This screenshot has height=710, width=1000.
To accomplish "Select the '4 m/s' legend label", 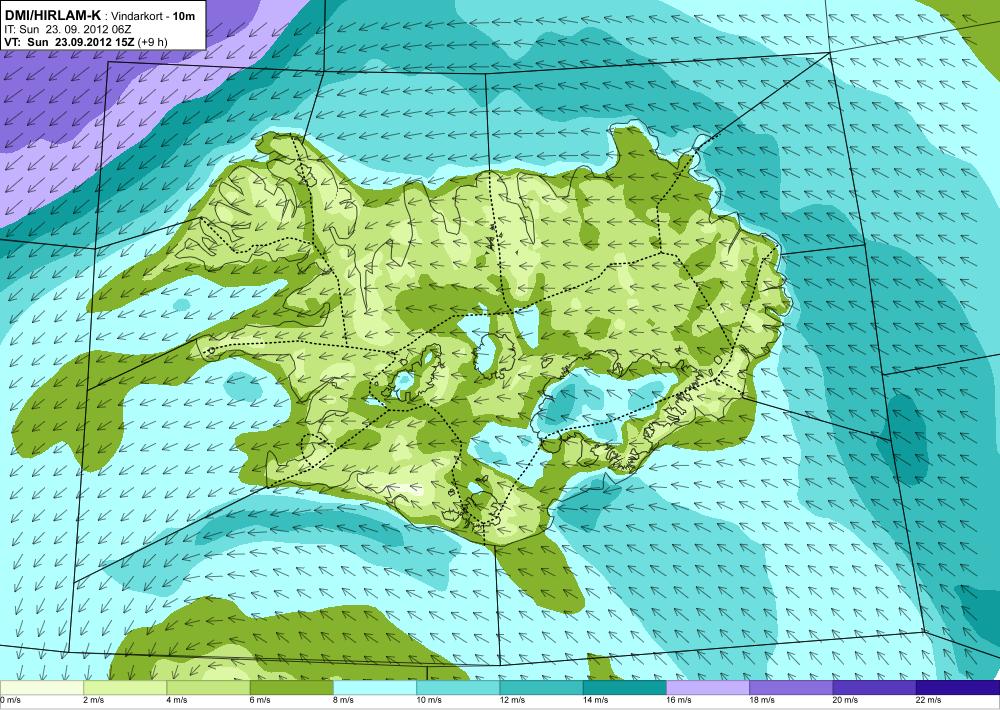I will click(x=177, y=700).
